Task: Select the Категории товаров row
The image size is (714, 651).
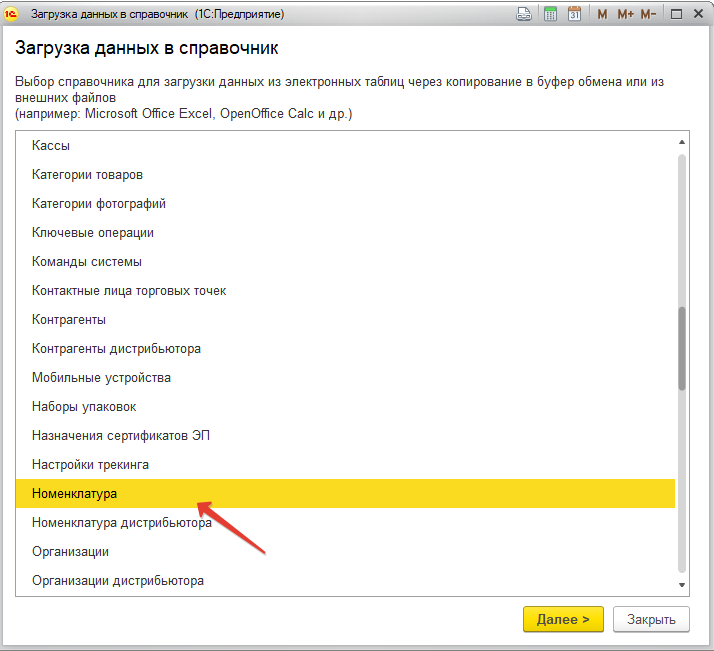Action: click(345, 175)
